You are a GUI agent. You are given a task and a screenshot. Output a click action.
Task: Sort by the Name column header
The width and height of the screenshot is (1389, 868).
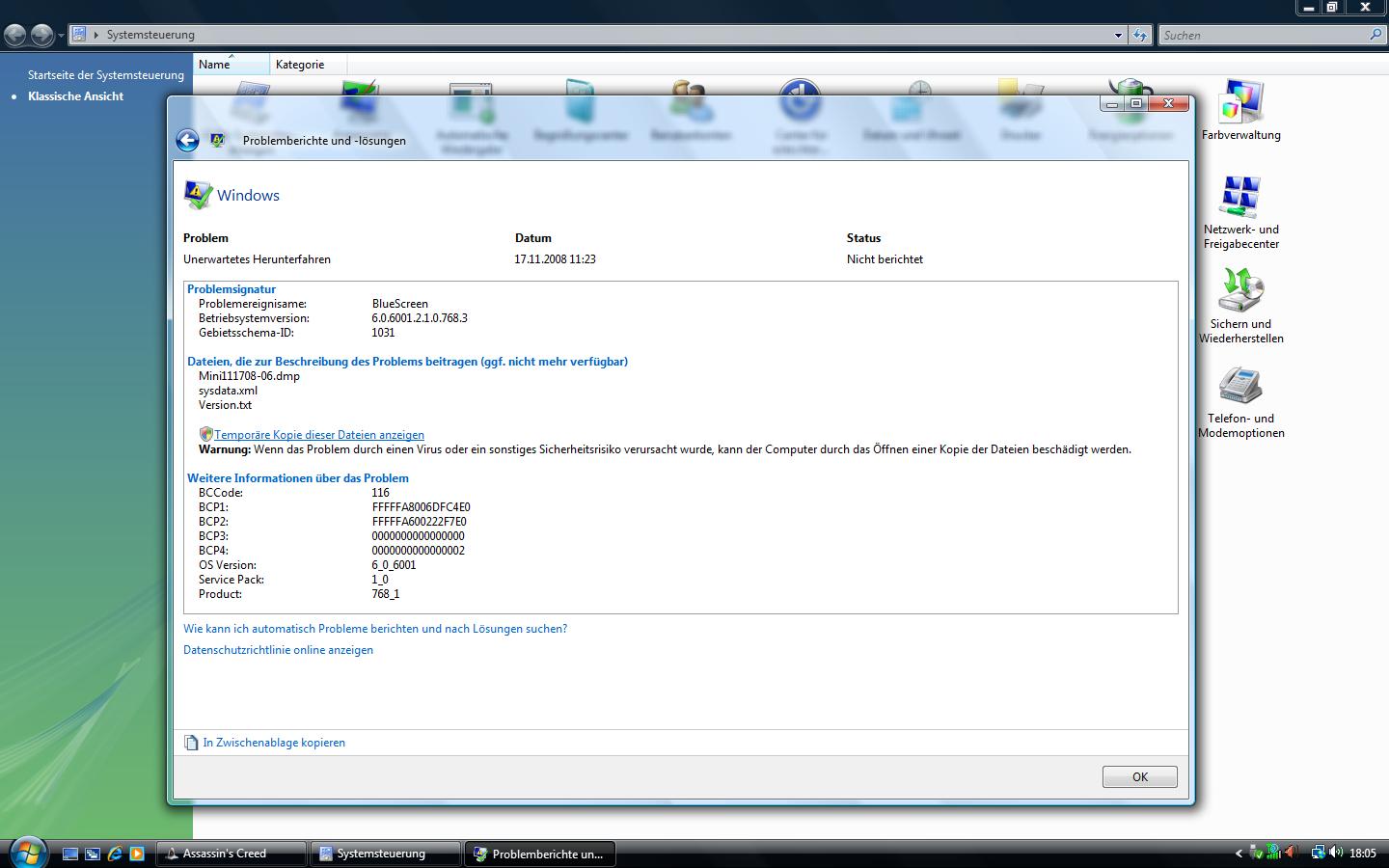coord(231,65)
